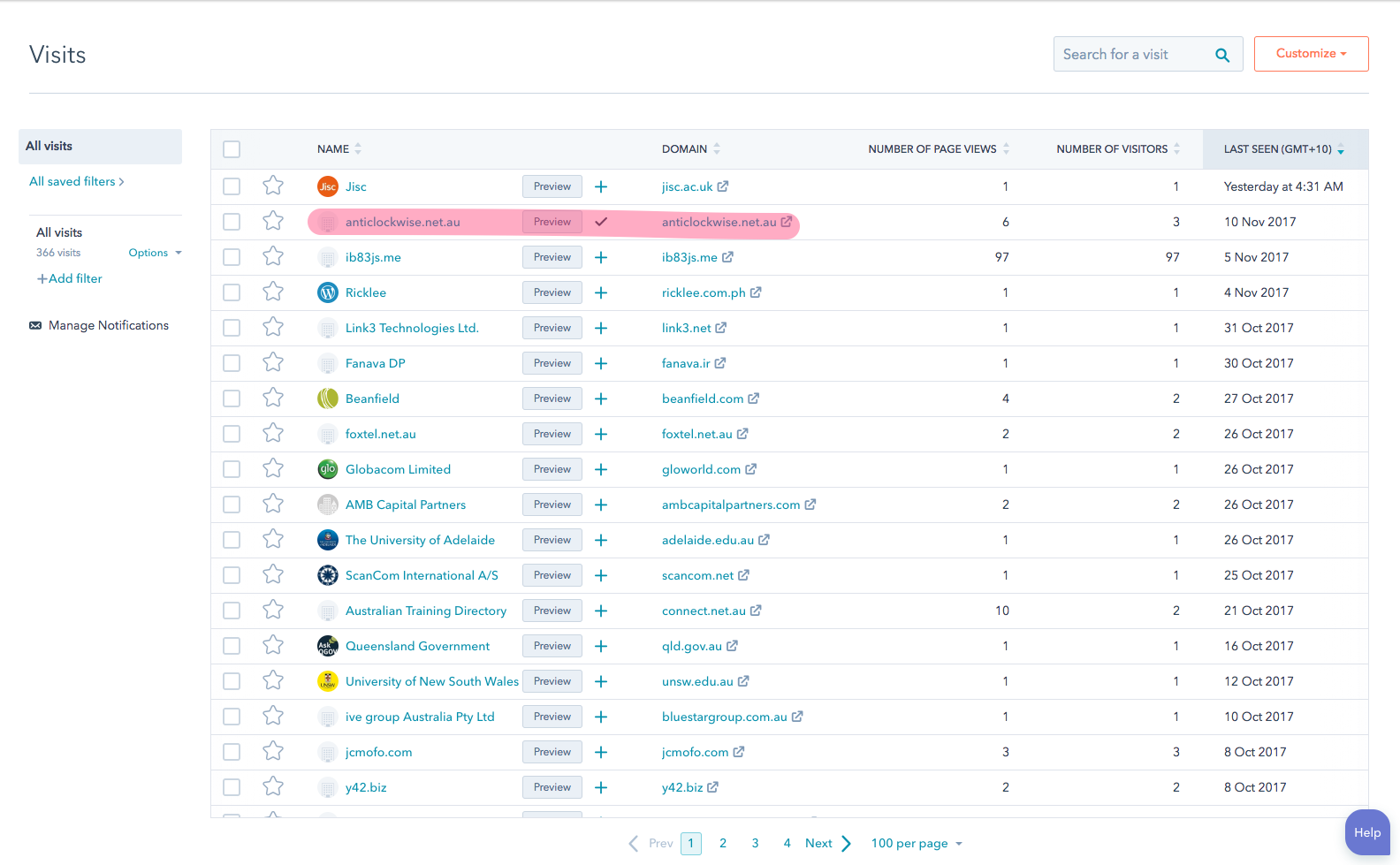Open external link icon beside jisc.ac.uk
This screenshot has width=1400, height=865.
[723, 186]
